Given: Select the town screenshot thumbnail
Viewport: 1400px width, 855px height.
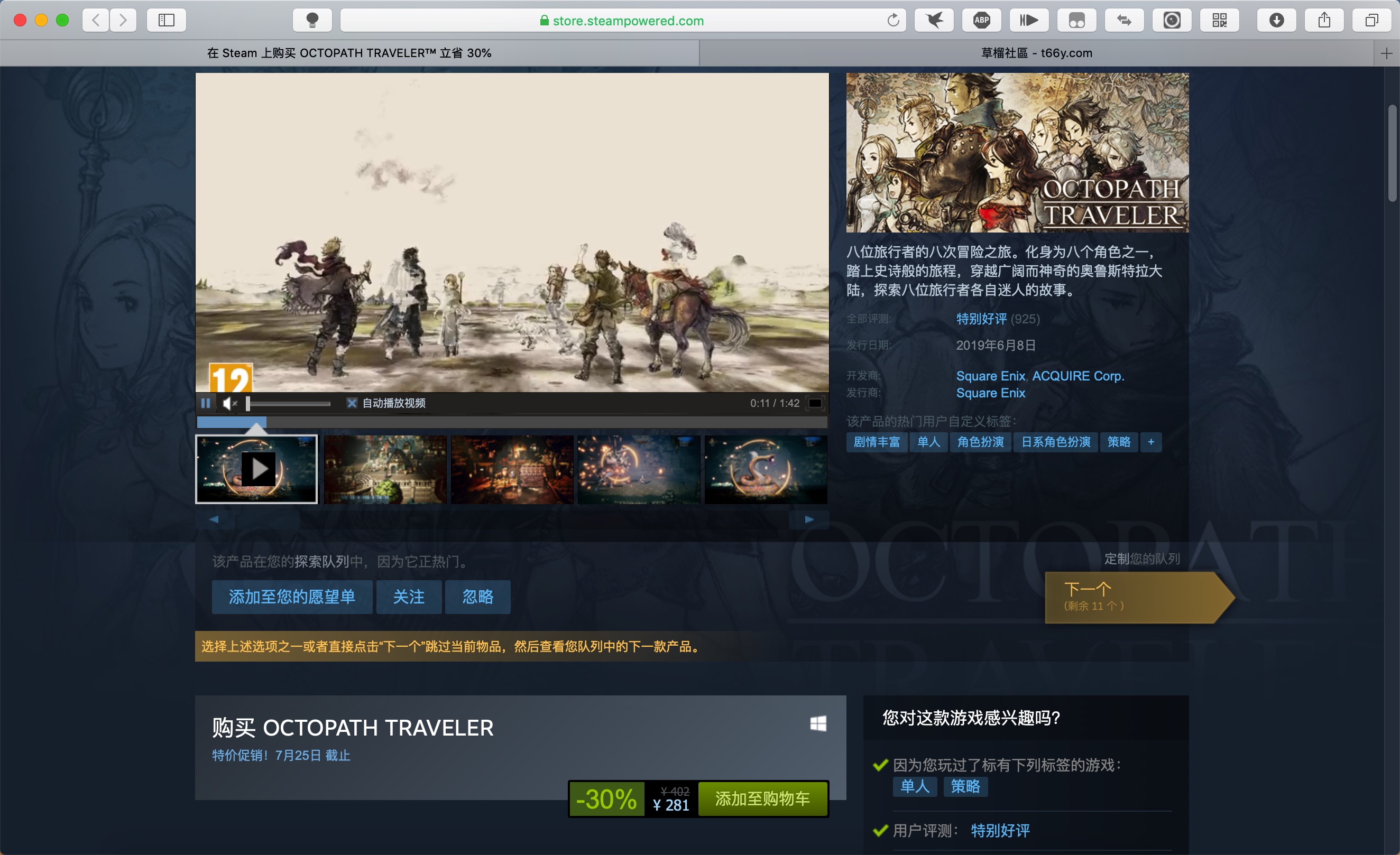Looking at the screenshot, I should tap(385, 470).
